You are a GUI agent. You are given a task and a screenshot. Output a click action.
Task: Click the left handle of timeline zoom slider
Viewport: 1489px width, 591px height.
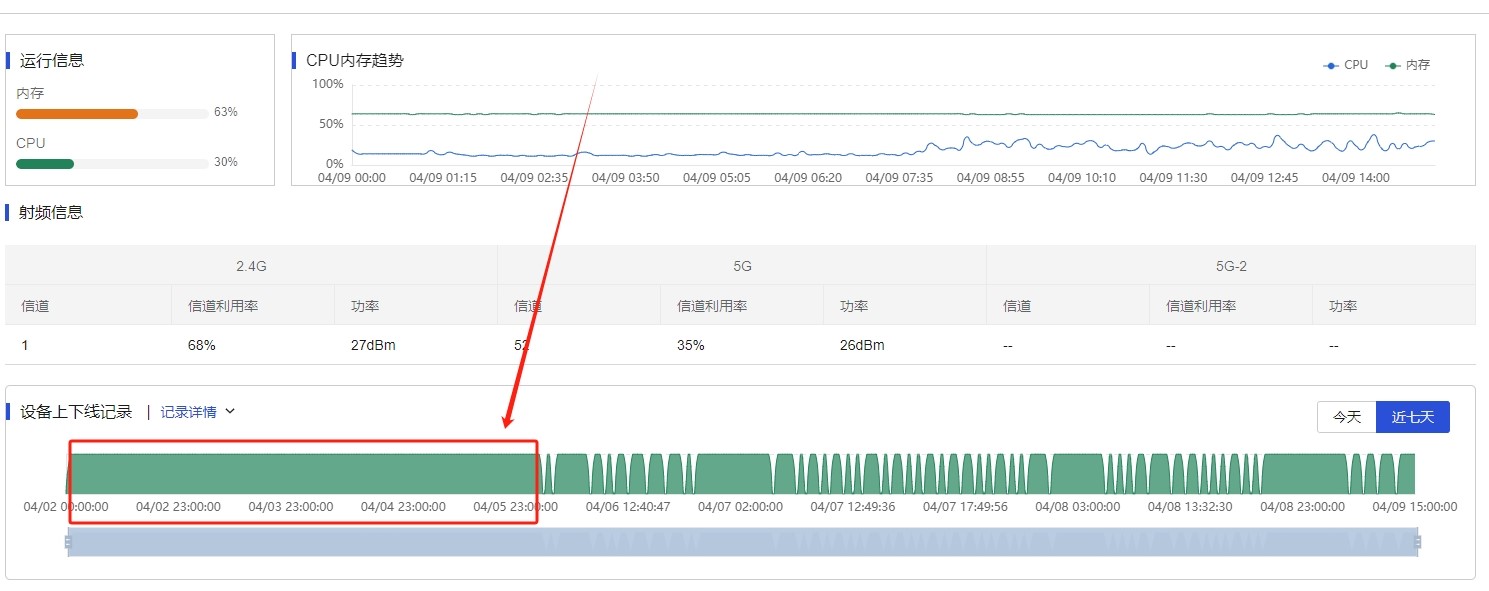[x=69, y=542]
